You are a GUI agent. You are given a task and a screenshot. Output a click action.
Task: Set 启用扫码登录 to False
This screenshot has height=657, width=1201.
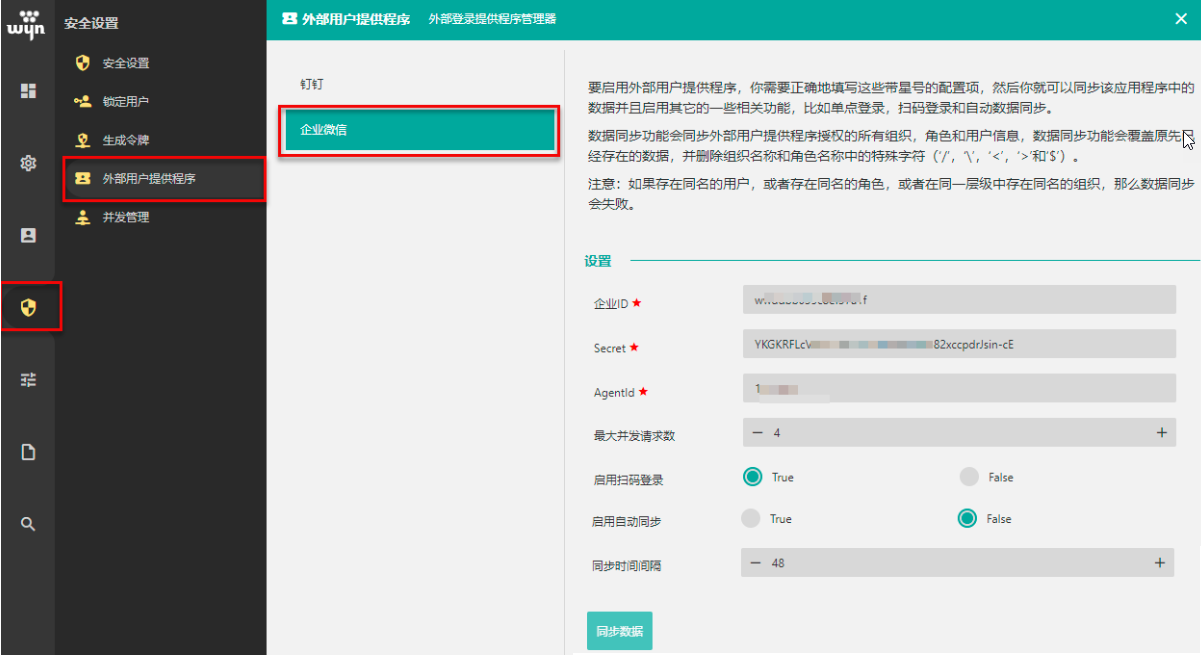click(x=968, y=477)
